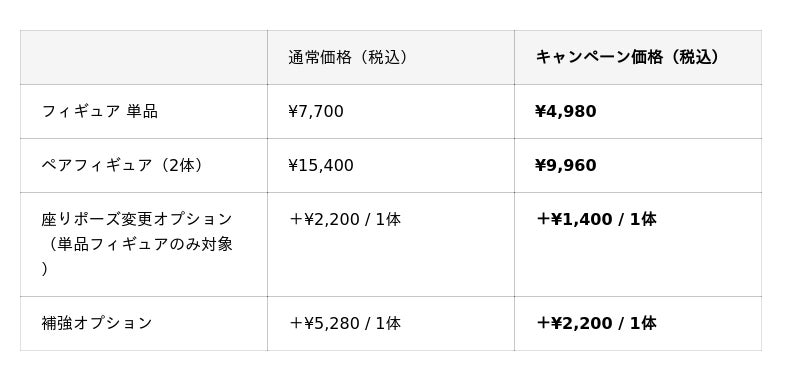The image size is (800, 381).
Task: Click the （単品フィギュアのみ対象 note text
Action: 138,244
